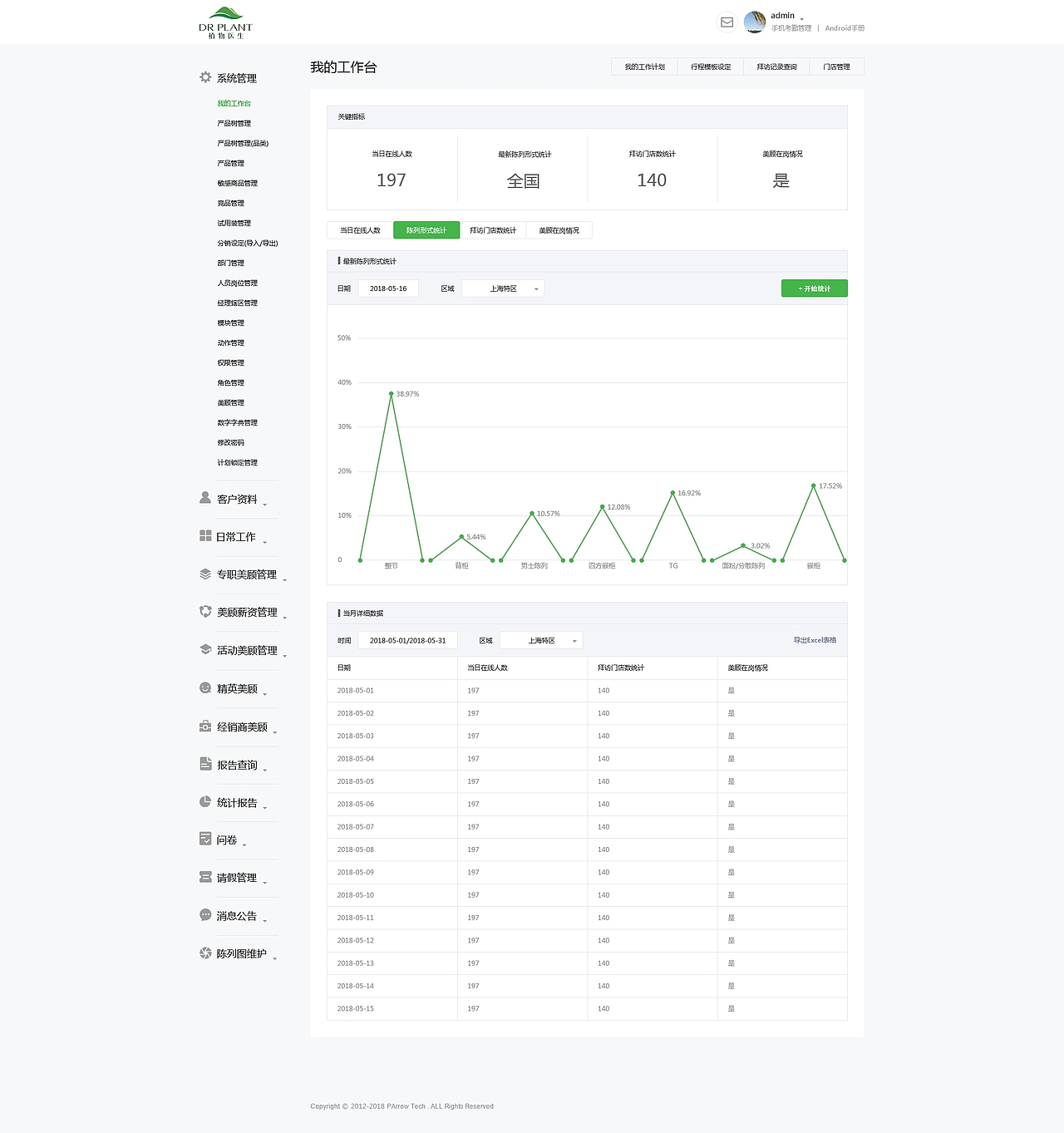Click the 经销商美顾 briefcase icon
The image size is (1064, 1133).
pyautogui.click(x=205, y=726)
